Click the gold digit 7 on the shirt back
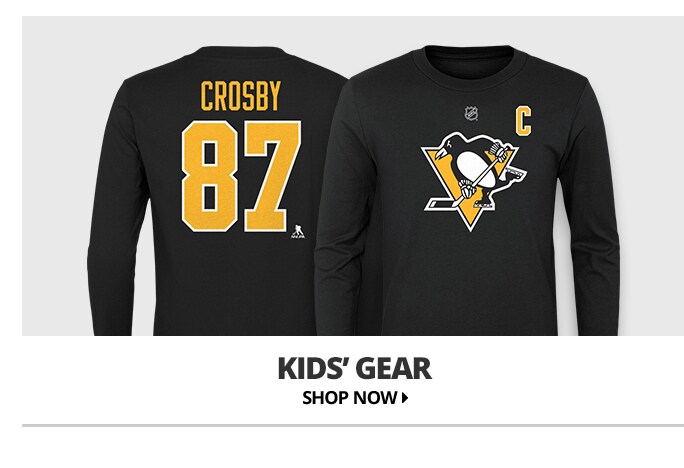The height and width of the screenshot is (468, 684). click(272, 176)
